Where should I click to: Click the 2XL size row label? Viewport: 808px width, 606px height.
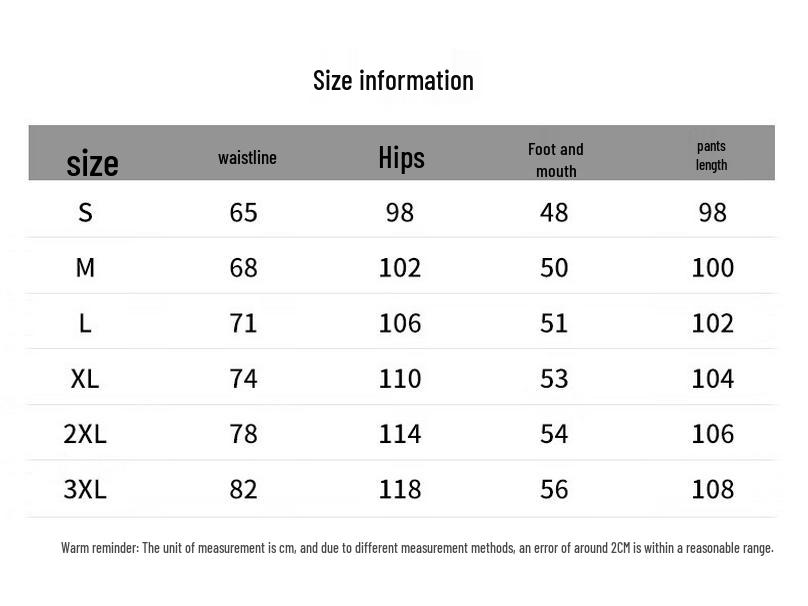(85, 433)
